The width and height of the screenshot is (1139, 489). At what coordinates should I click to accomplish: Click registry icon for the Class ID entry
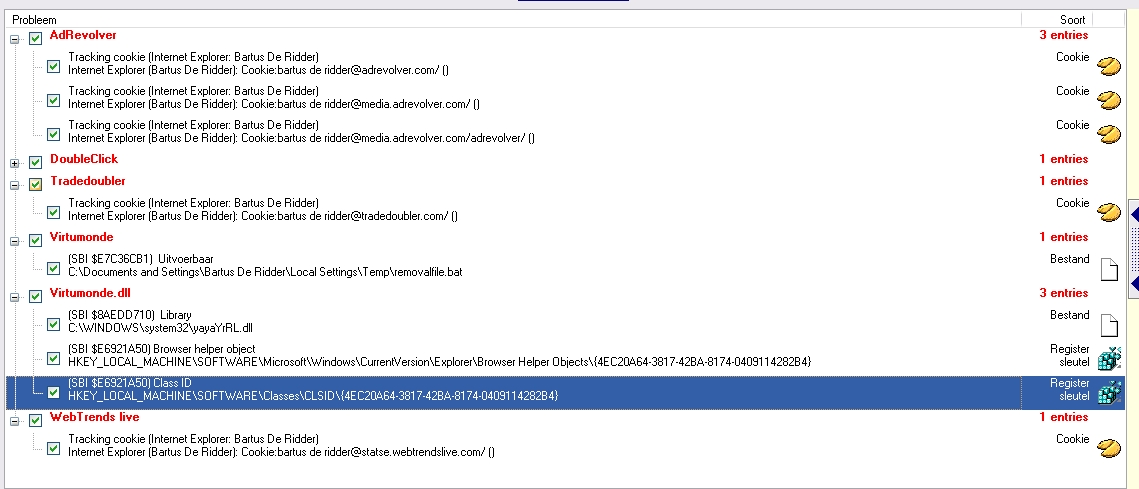pyautogui.click(x=1108, y=393)
